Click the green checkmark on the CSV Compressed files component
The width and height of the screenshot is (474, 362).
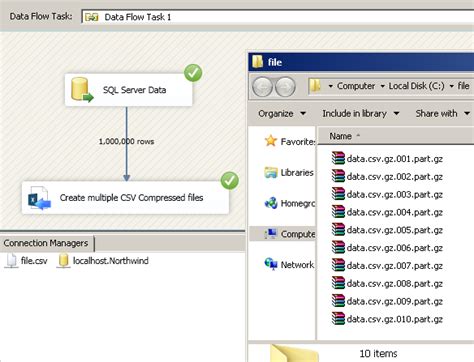(230, 181)
